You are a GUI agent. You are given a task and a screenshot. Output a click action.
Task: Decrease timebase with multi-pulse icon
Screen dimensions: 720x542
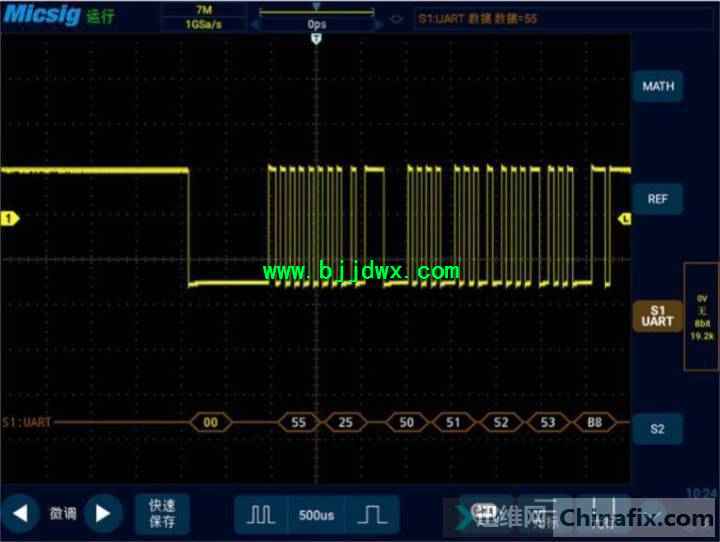260,514
